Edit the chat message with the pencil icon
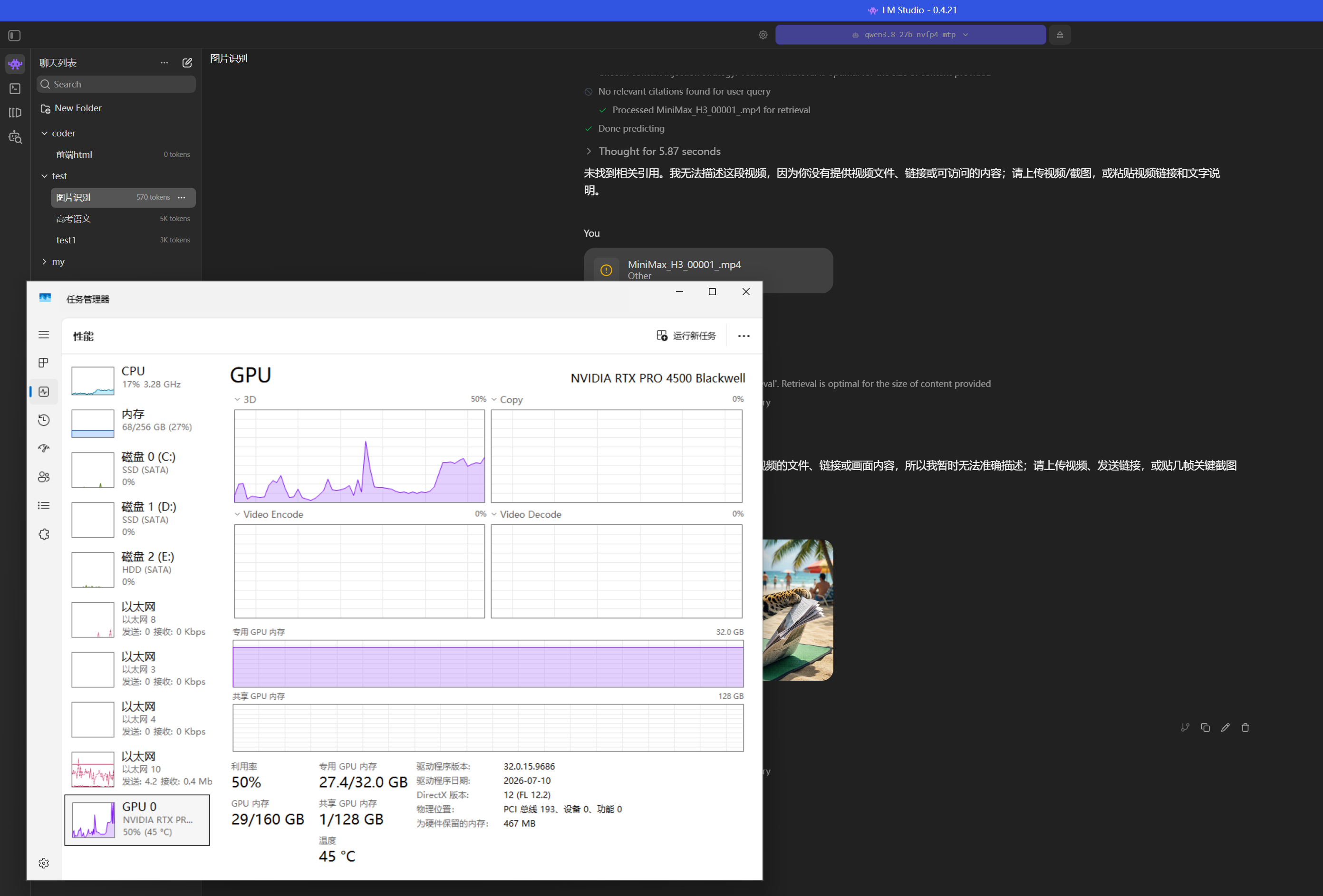This screenshot has height=896, width=1323. point(1225,727)
